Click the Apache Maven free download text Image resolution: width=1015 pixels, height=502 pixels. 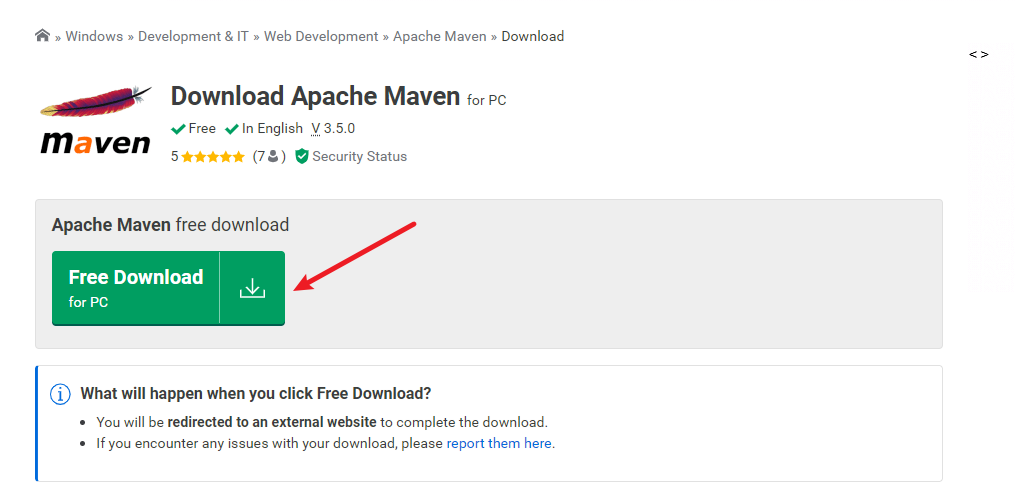pos(170,224)
